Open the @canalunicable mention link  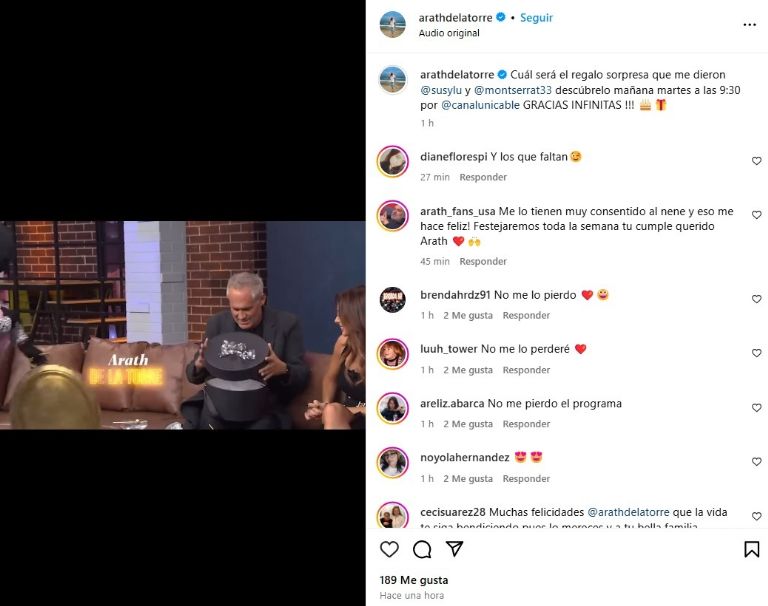pos(480,105)
